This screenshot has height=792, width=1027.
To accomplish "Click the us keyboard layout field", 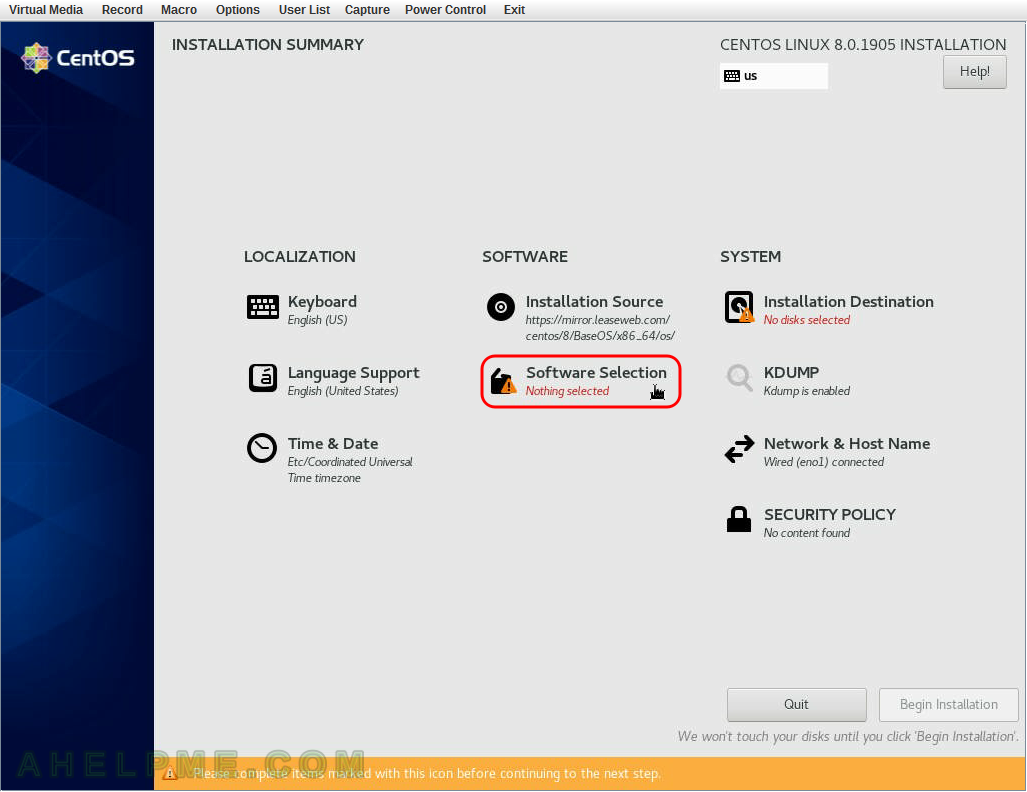I will point(774,76).
